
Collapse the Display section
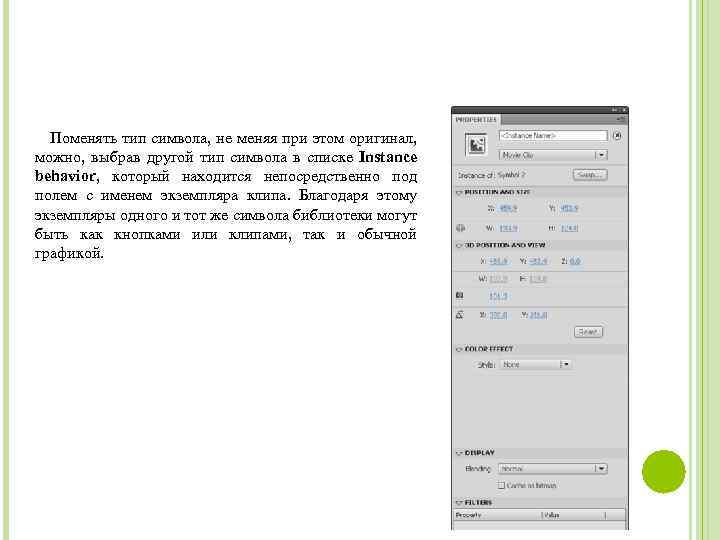click(x=459, y=453)
